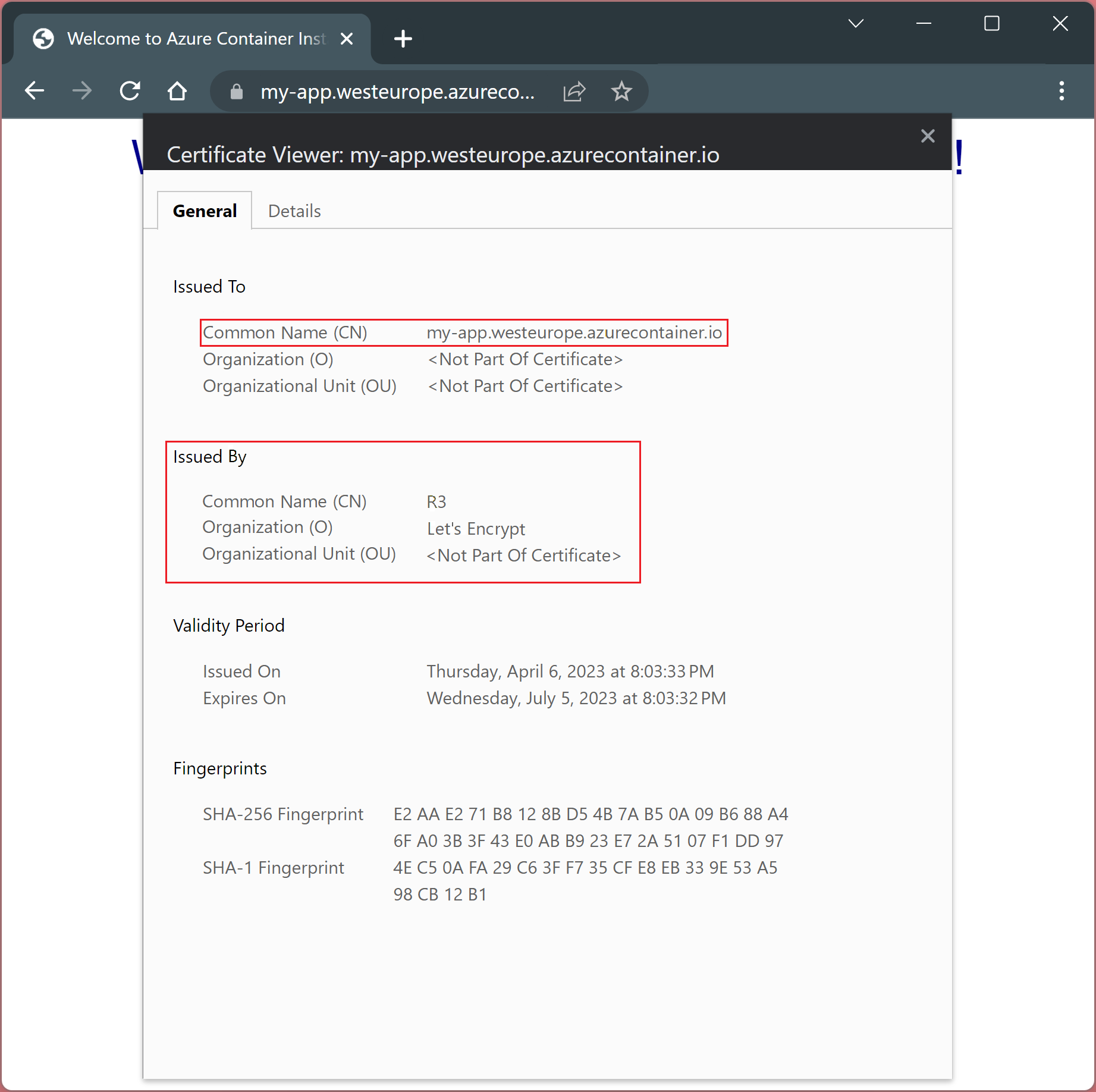
Task: Share this page using share icon
Action: pos(574,92)
